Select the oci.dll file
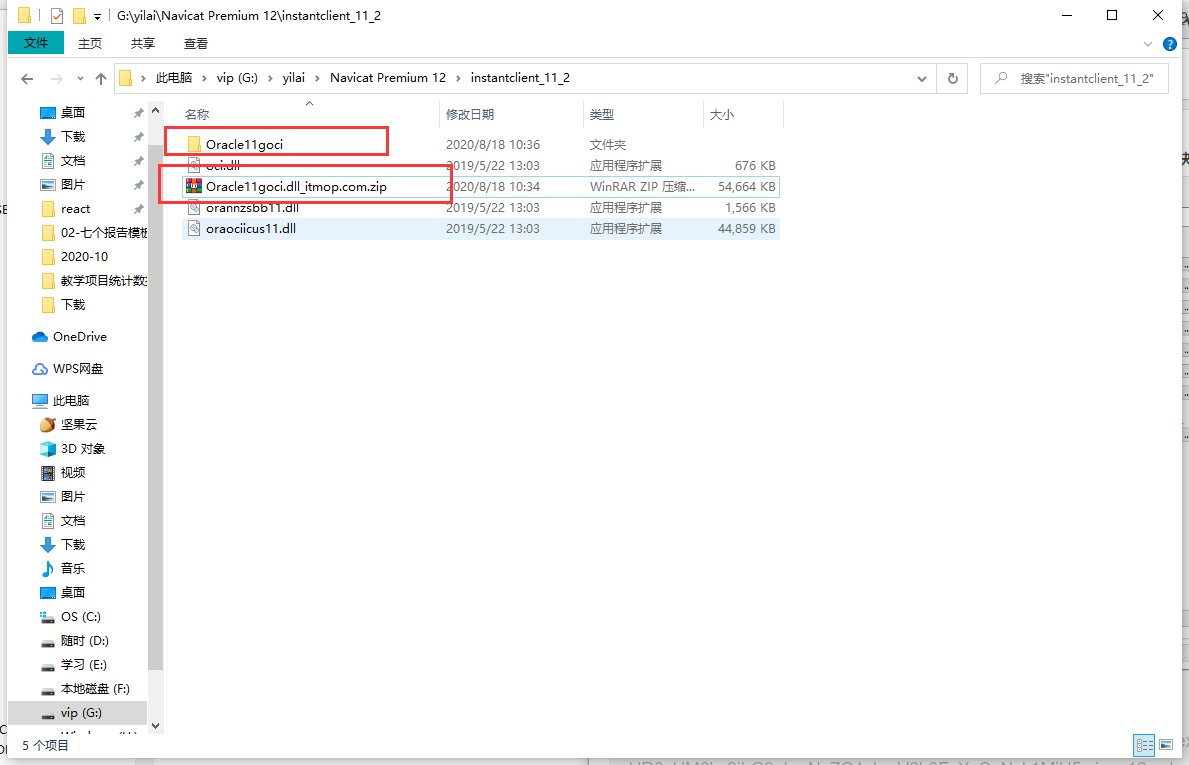1189x765 pixels. coord(481,165)
